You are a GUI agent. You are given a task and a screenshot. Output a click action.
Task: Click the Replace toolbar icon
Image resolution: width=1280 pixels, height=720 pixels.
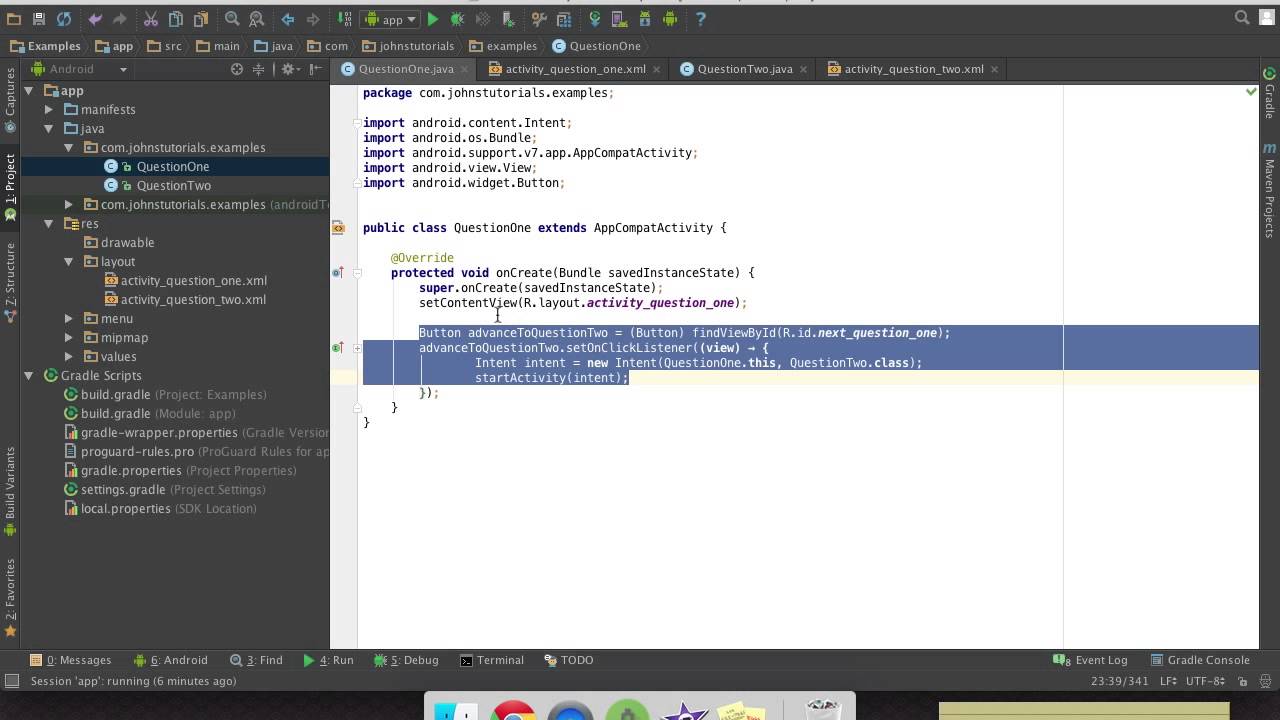point(257,19)
